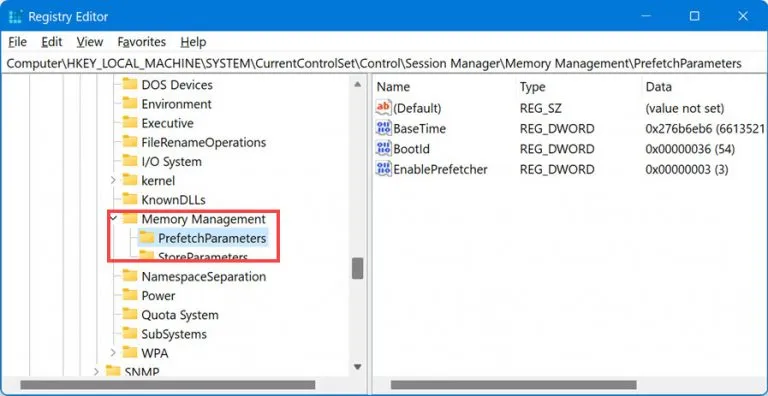Select the PrefetchParameters key
Image resolution: width=768 pixels, height=396 pixels.
(x=212, y=238)
